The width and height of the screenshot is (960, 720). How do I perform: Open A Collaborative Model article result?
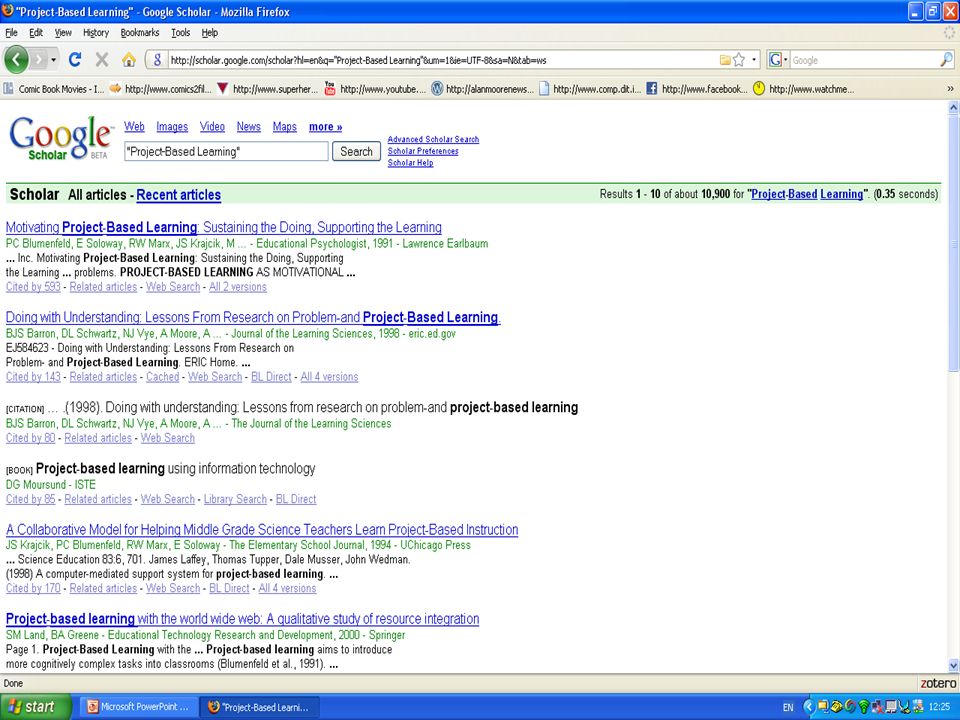[262, 530]
